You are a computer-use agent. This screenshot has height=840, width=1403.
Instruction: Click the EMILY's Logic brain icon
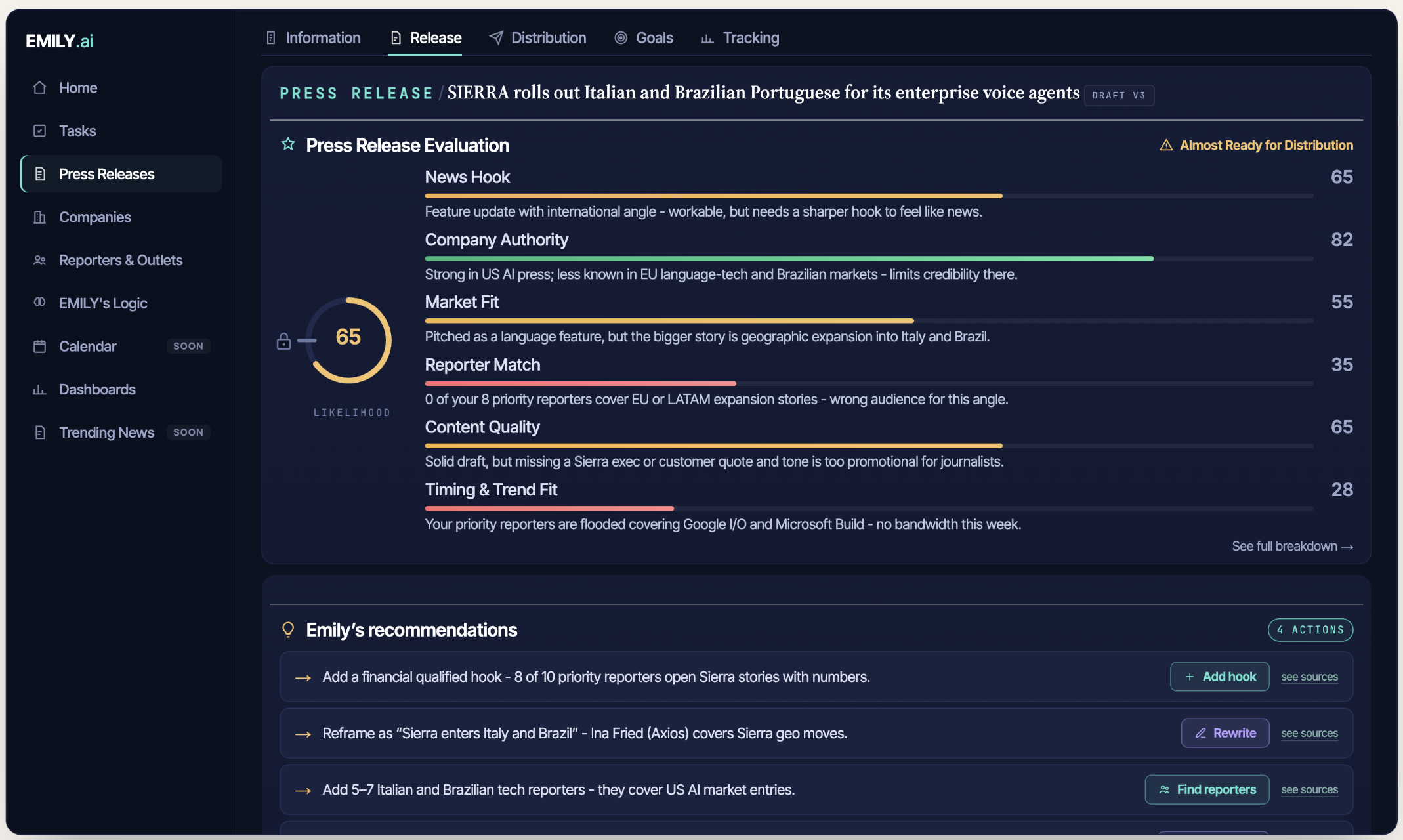coord(39,303)
